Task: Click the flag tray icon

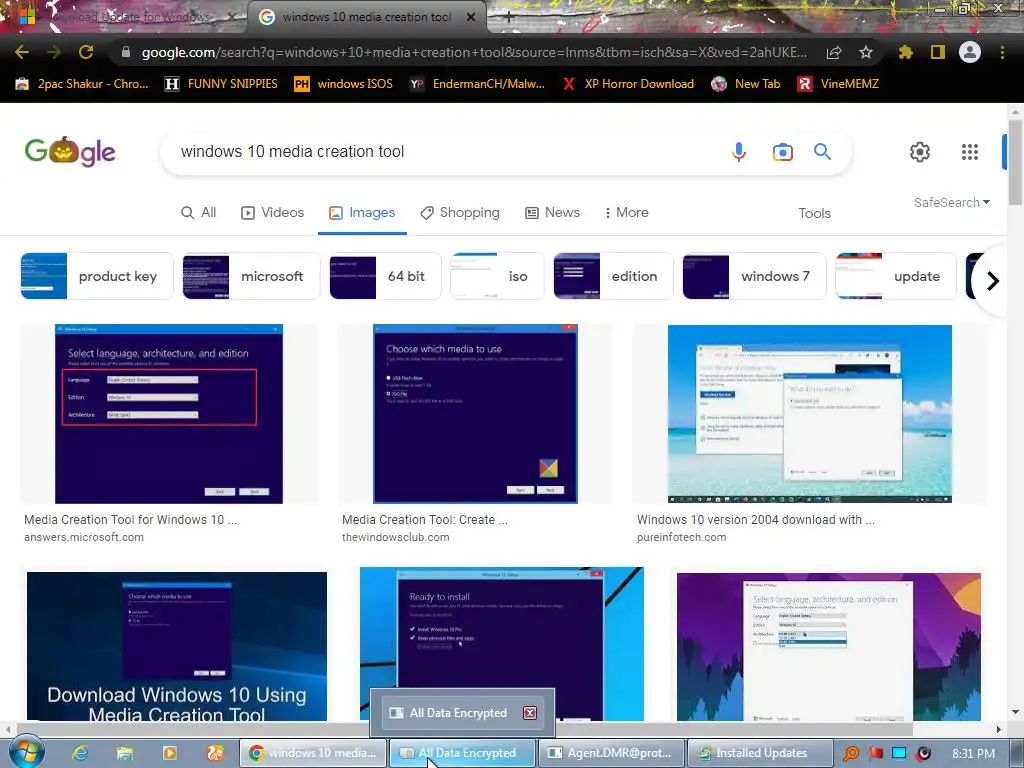Action: click(x=875, y=753)
